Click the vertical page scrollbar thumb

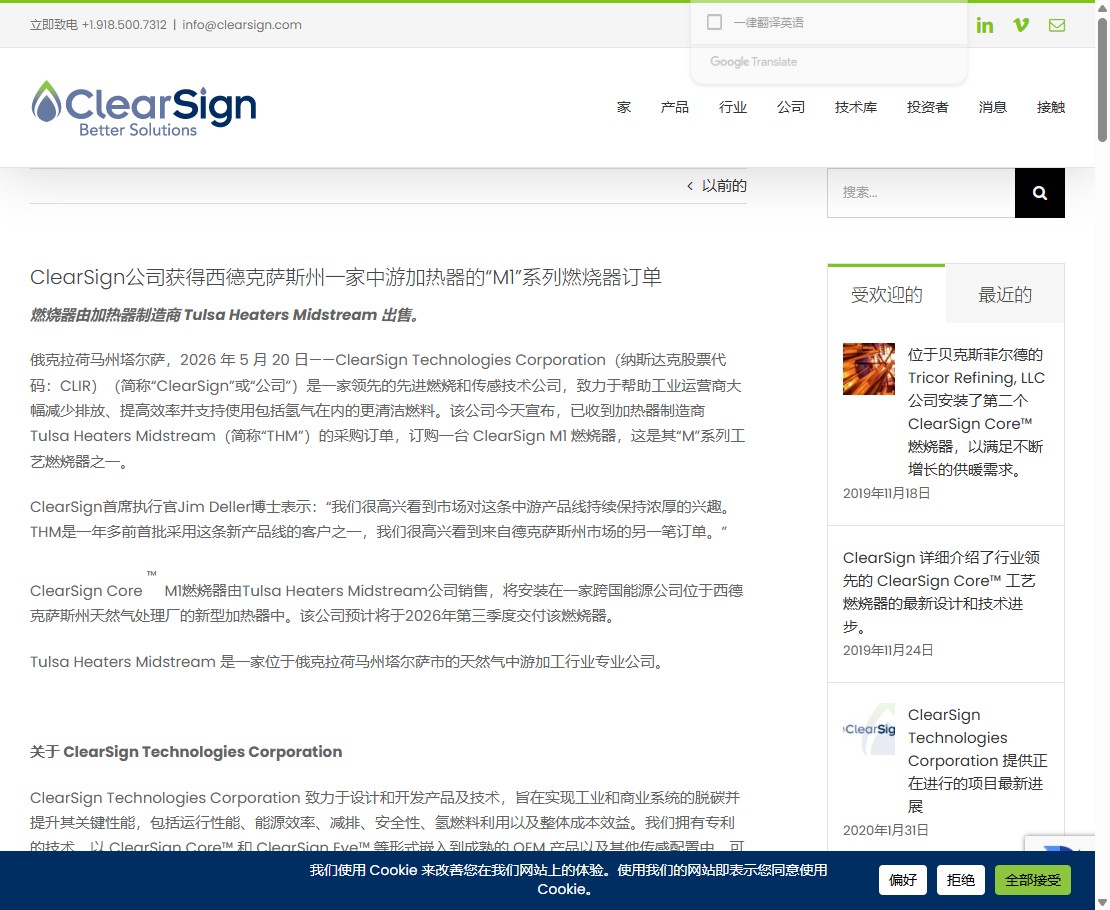click(x=1102, y=79)
